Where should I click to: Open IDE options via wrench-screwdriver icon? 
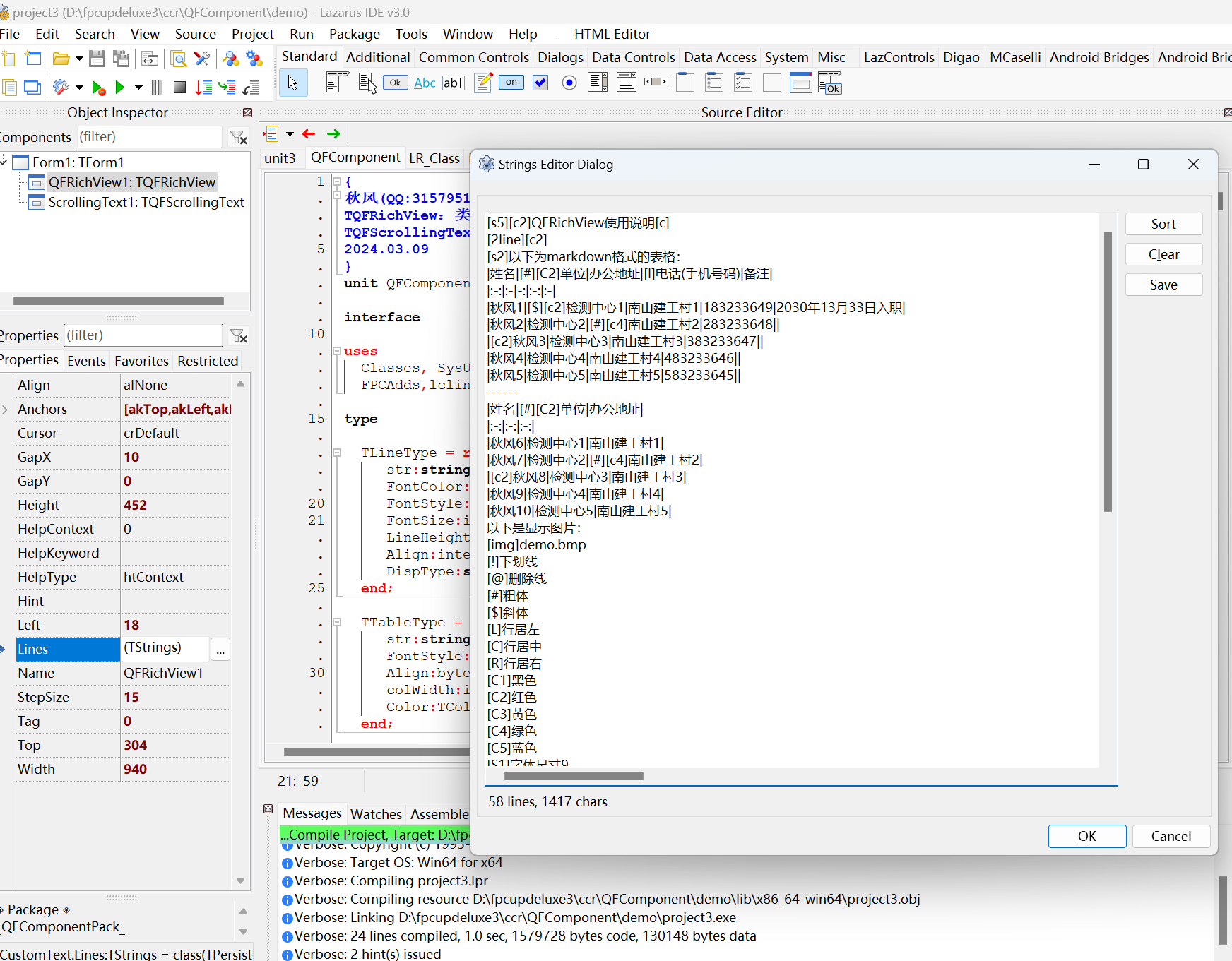tap(203, 59)
